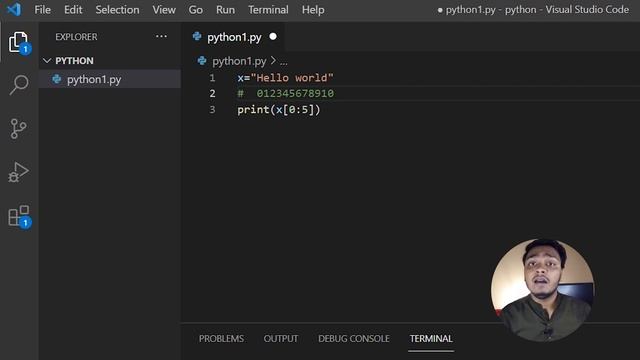Viewport: 640px width, 360px height.
Task: Switch to the DEBUG CONSOLE tab
Action: click(354, 338)
